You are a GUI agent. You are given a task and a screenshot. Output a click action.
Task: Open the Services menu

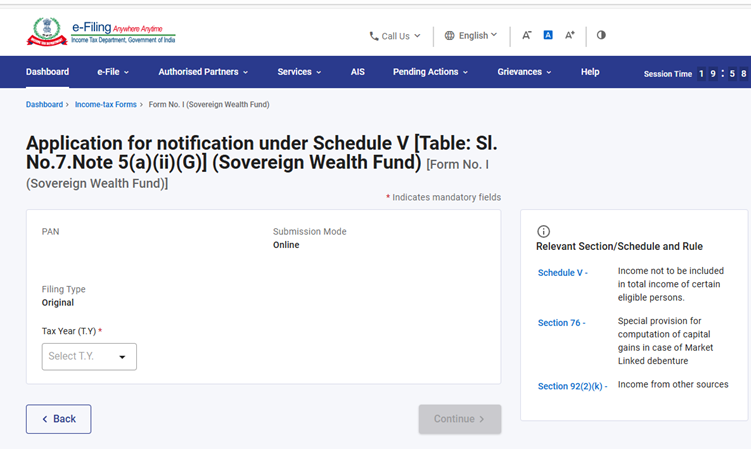299,72
